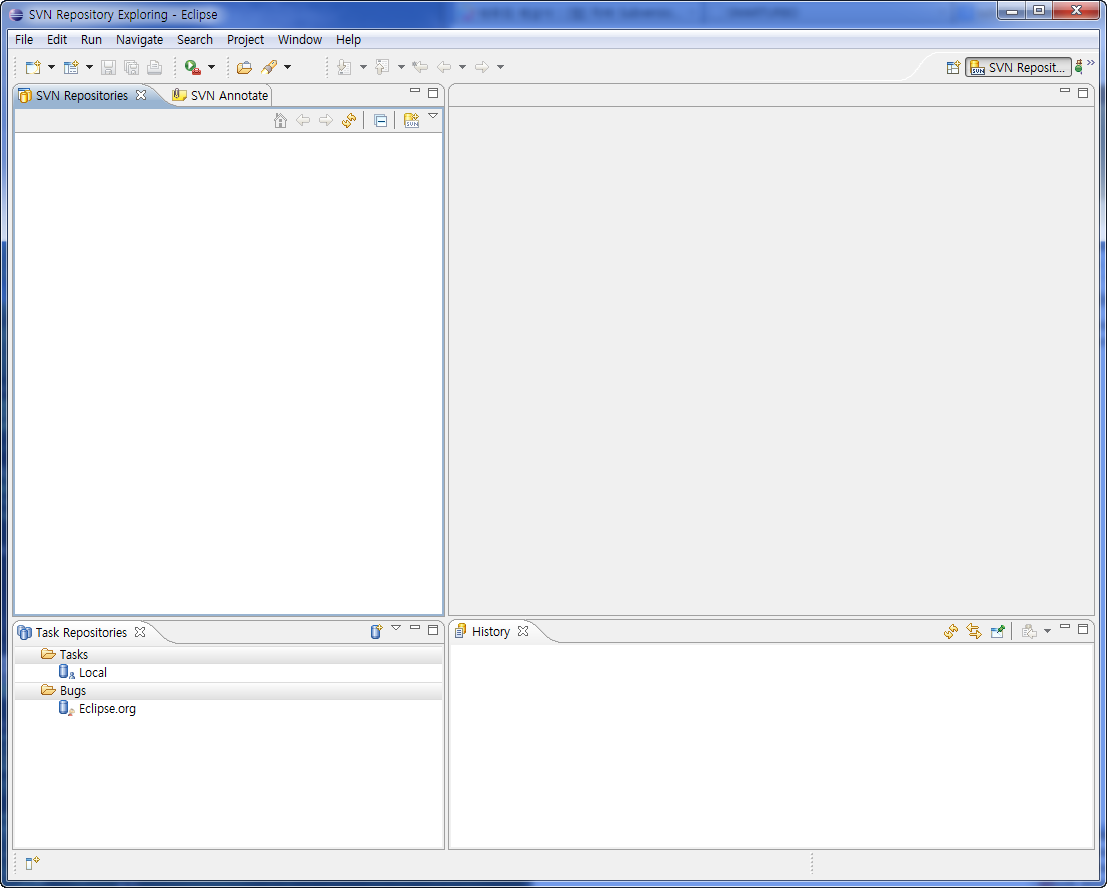Screen dimensions: 1107x888
Task: Select the SVN Repository perspective button
Action: [x=1018, y=68]
